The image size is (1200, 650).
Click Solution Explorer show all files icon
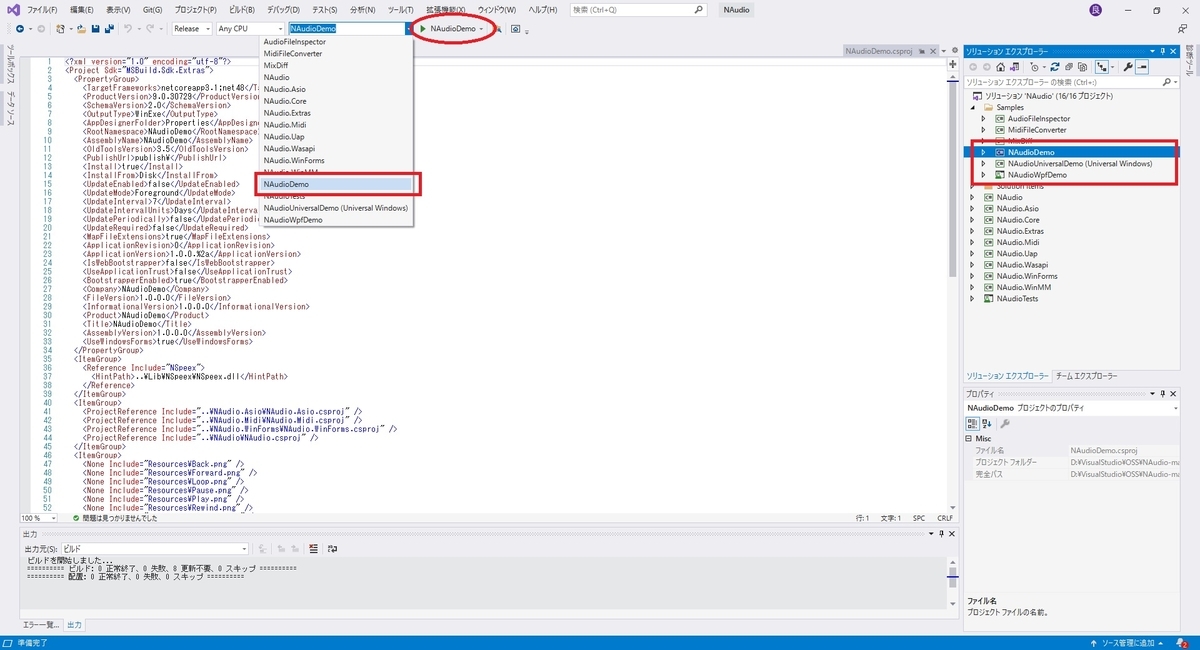[1082, 67]
